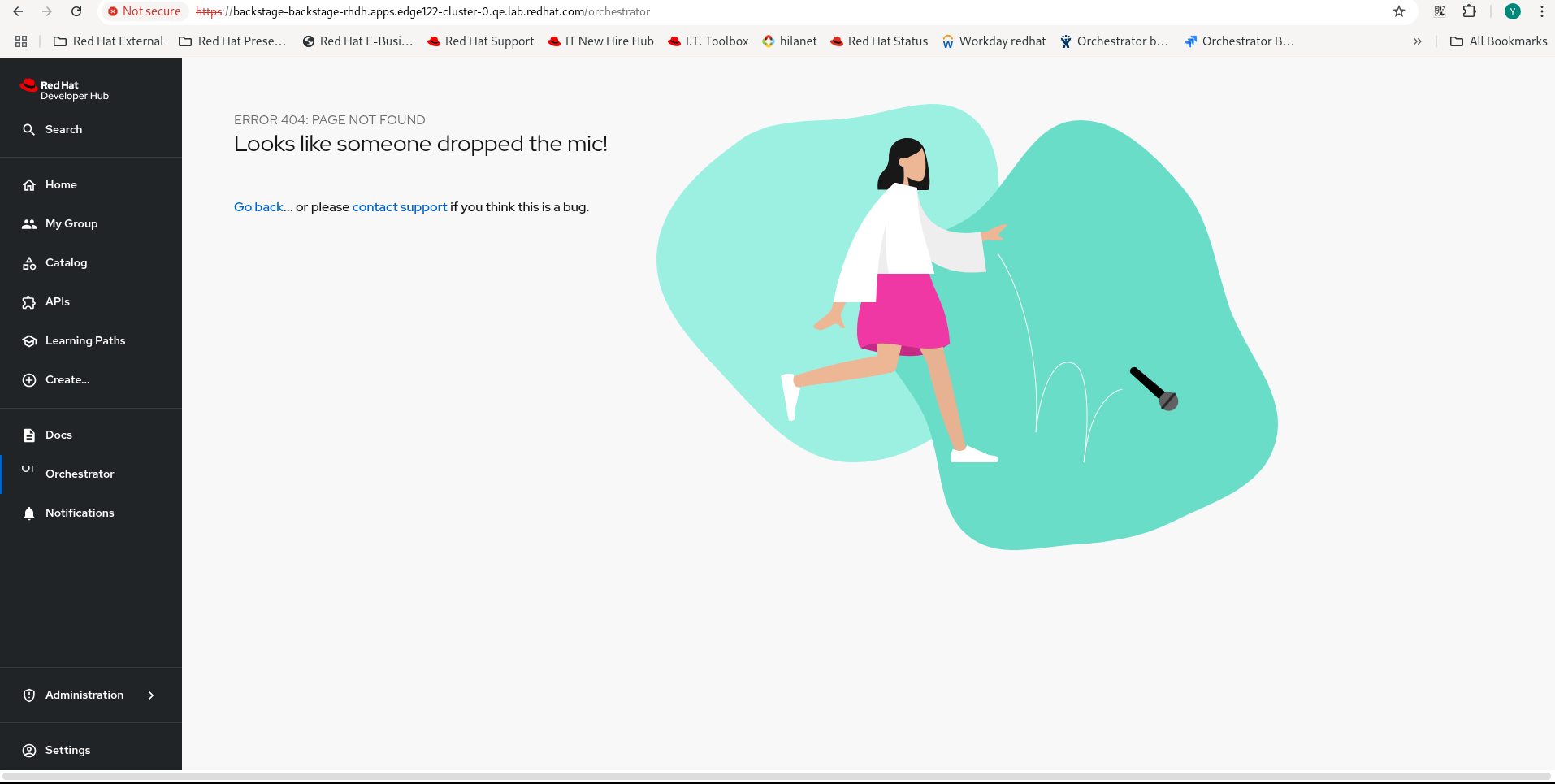Open I.T. Toolbox bookmark

pos(708,41)
